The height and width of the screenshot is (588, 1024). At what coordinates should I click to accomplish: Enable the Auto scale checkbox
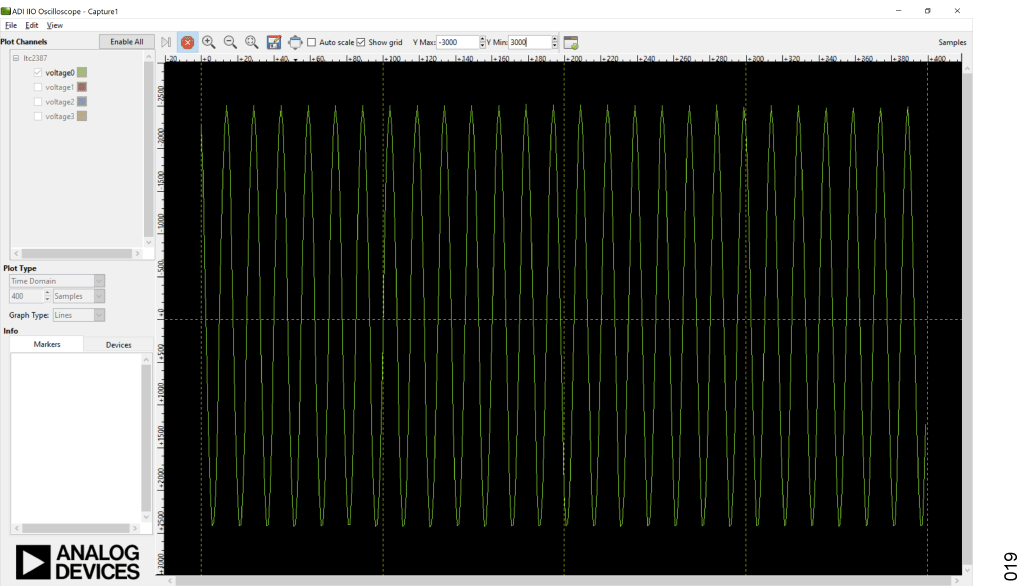click(x=312, y=42)
